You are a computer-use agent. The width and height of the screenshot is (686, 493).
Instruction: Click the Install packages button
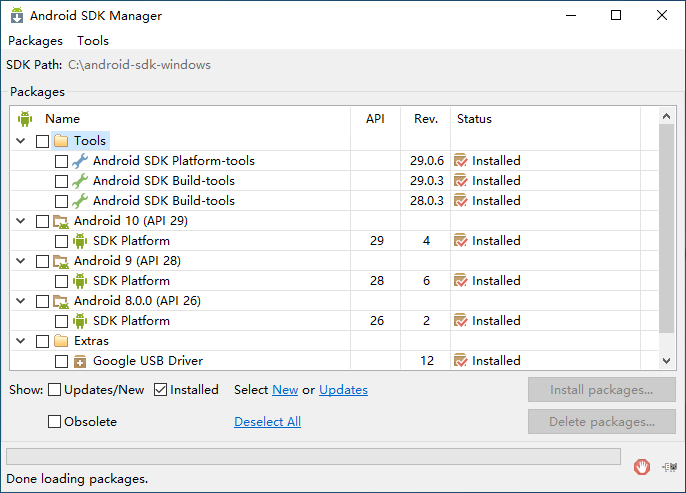tap(602, 389)
